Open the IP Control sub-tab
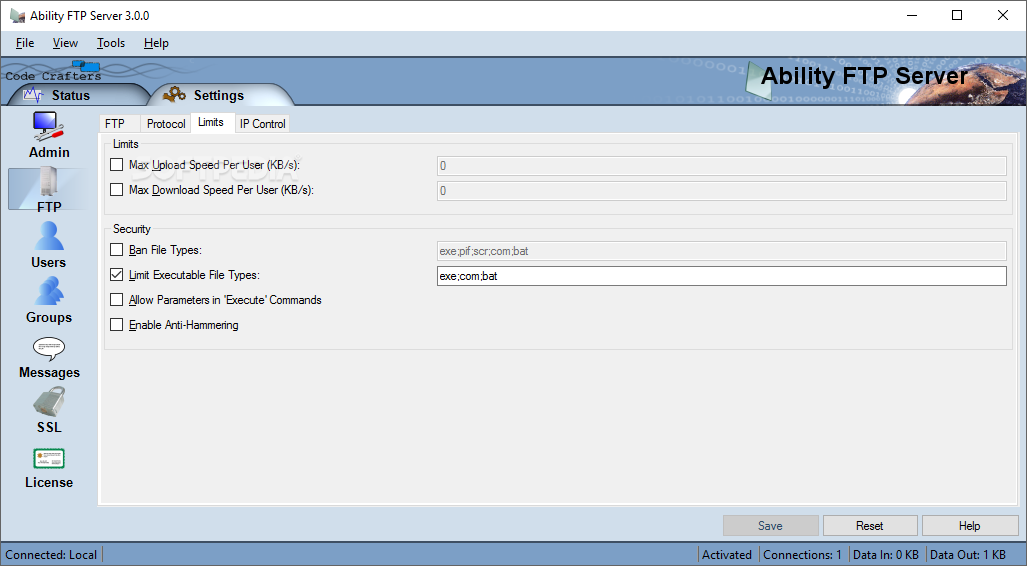The height and width of the screenshot is (566, 1027). (x=263, y=123)
